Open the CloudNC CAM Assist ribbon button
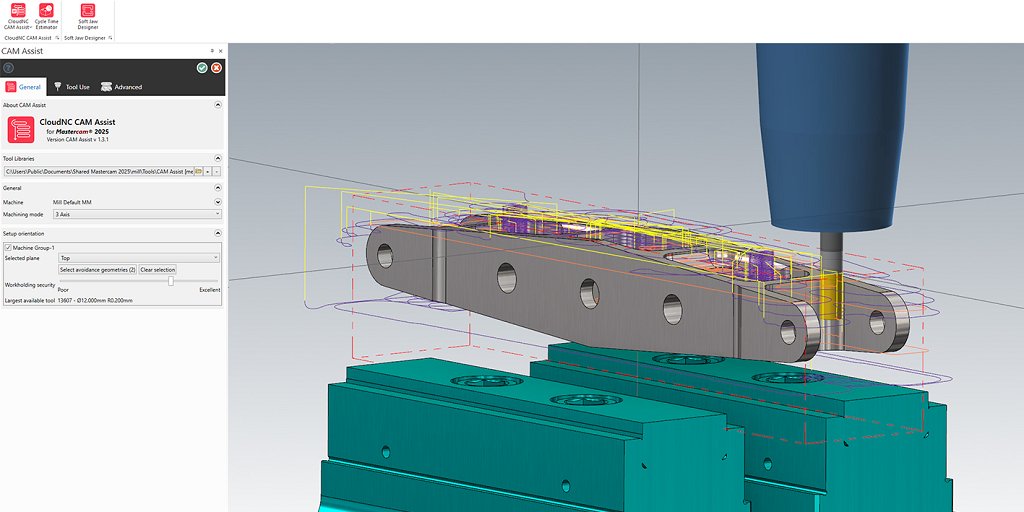This screenshot has width=1024, height=512. pyautogui.click(x=17, y=14)
